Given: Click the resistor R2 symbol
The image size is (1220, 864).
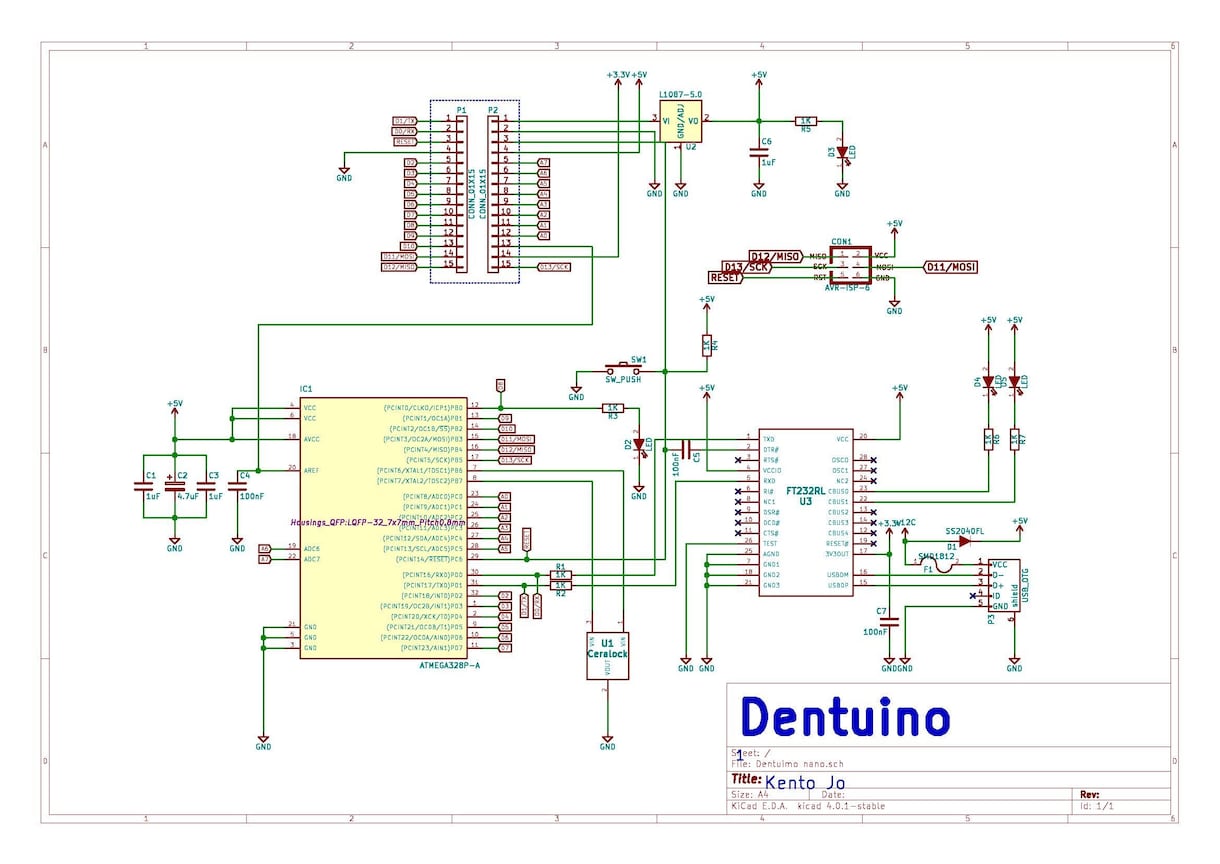Looking at the screenshot, I should click(561, 585).
